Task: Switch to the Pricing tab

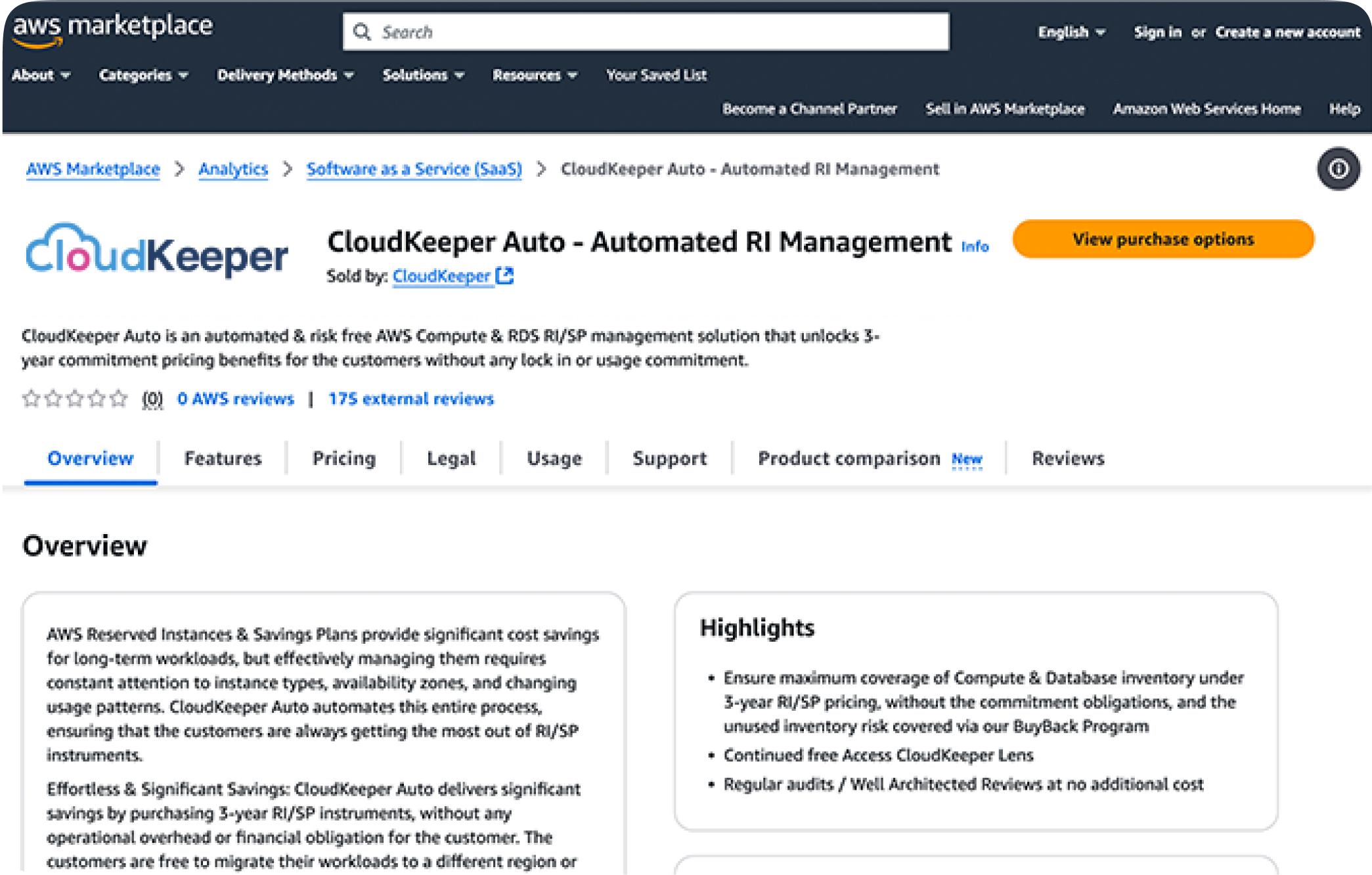Action: pos(343,459)
